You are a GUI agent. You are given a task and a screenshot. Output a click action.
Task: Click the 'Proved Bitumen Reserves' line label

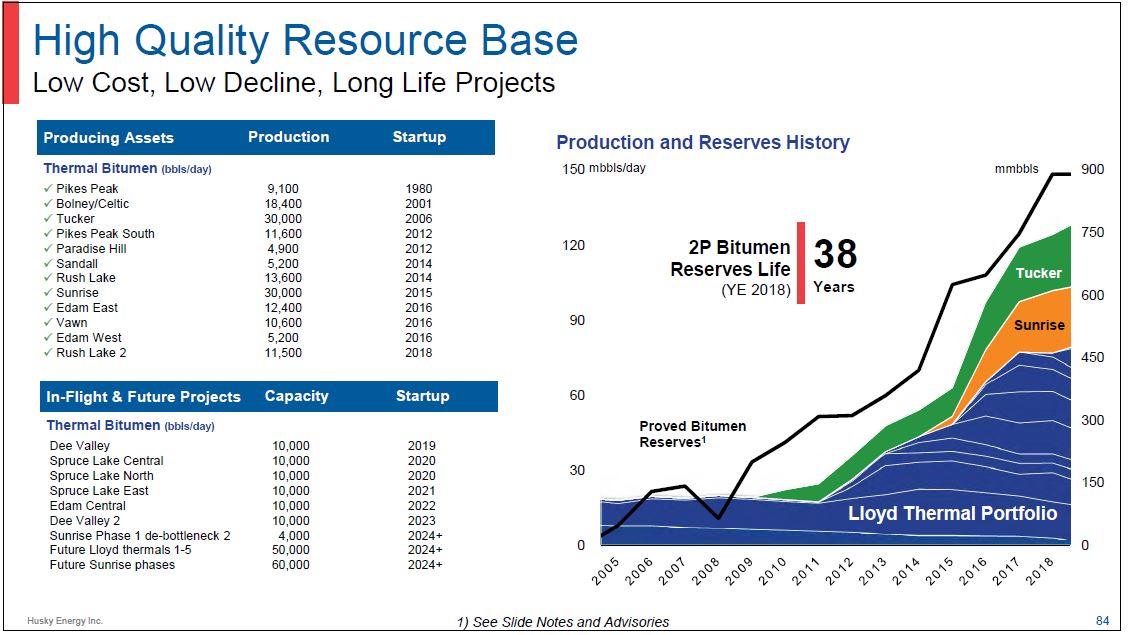pyautogui.click(x=693, y=434)
